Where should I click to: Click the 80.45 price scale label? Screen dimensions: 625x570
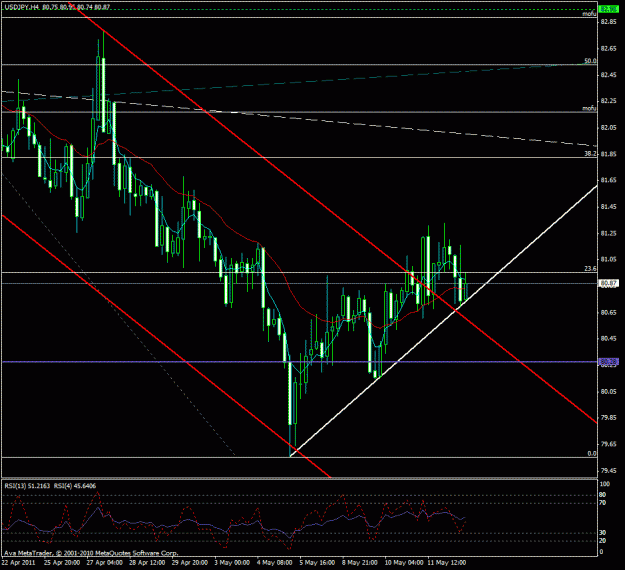(x=608, y=339)
